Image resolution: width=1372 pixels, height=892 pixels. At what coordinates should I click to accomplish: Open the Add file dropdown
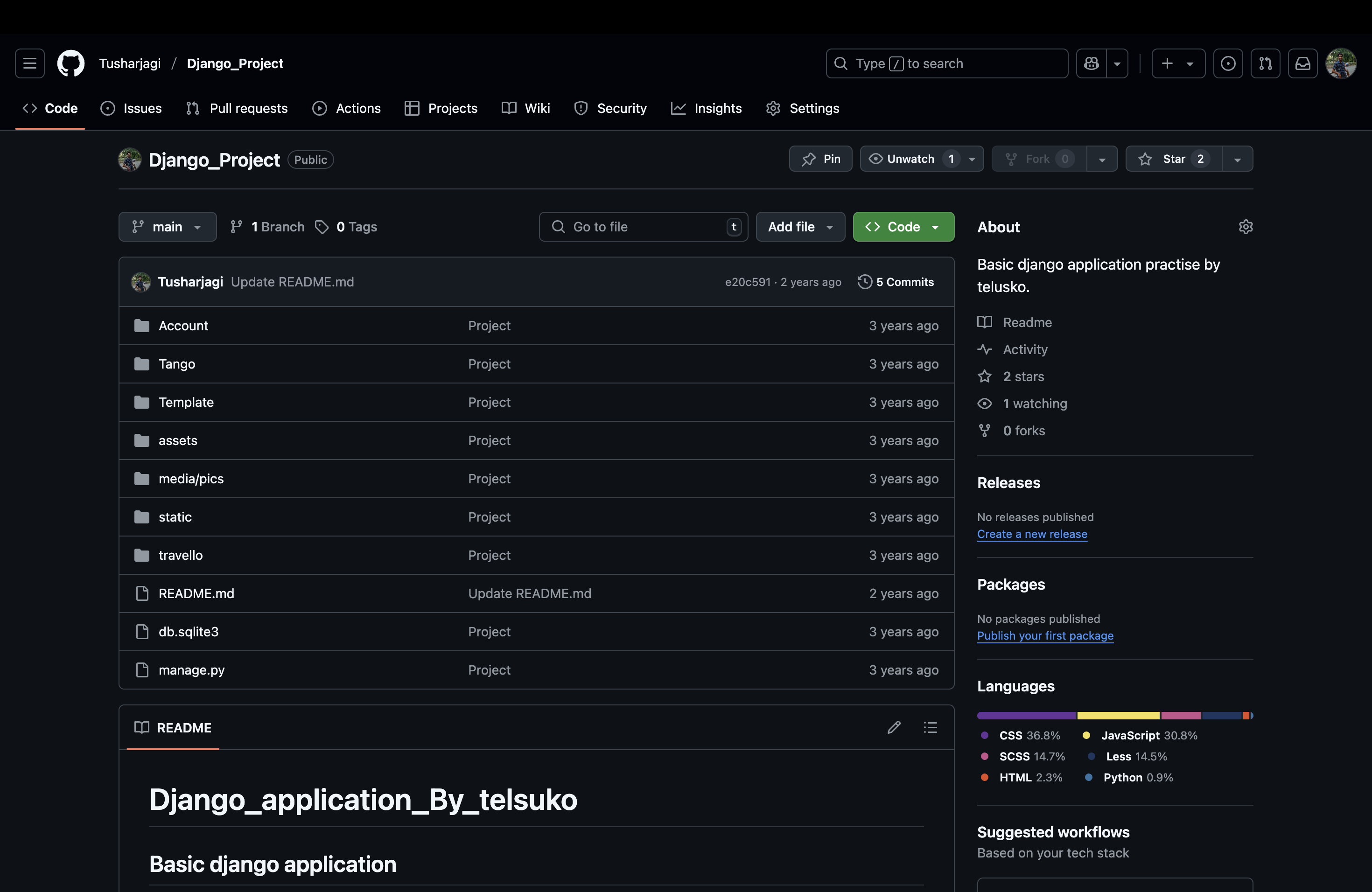800,227
